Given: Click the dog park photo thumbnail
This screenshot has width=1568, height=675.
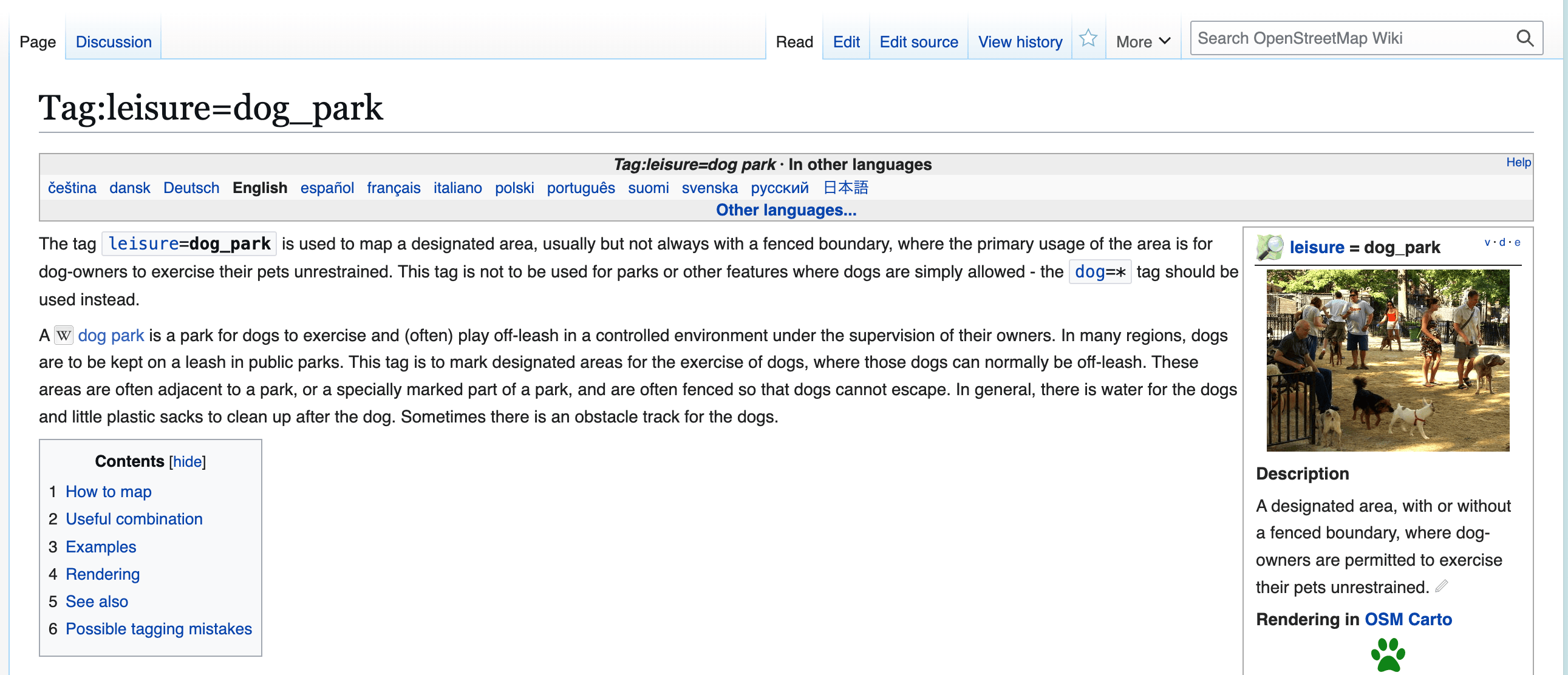Looking at the screenshot, I should (1387, 361).
